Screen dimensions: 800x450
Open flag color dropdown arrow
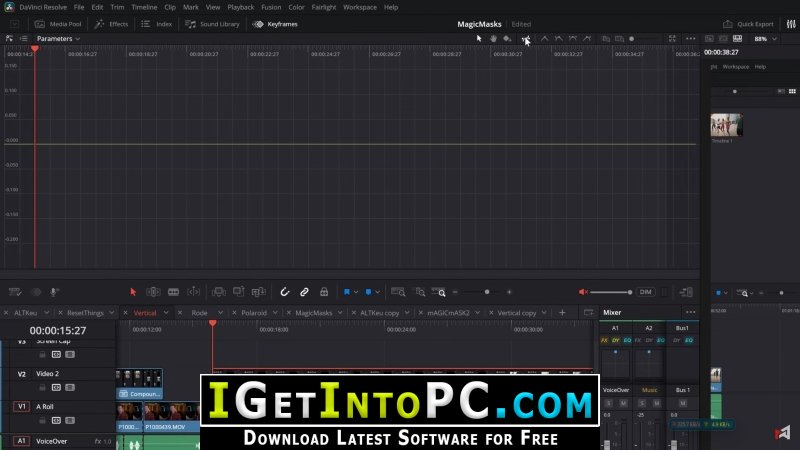click(356, 292)
